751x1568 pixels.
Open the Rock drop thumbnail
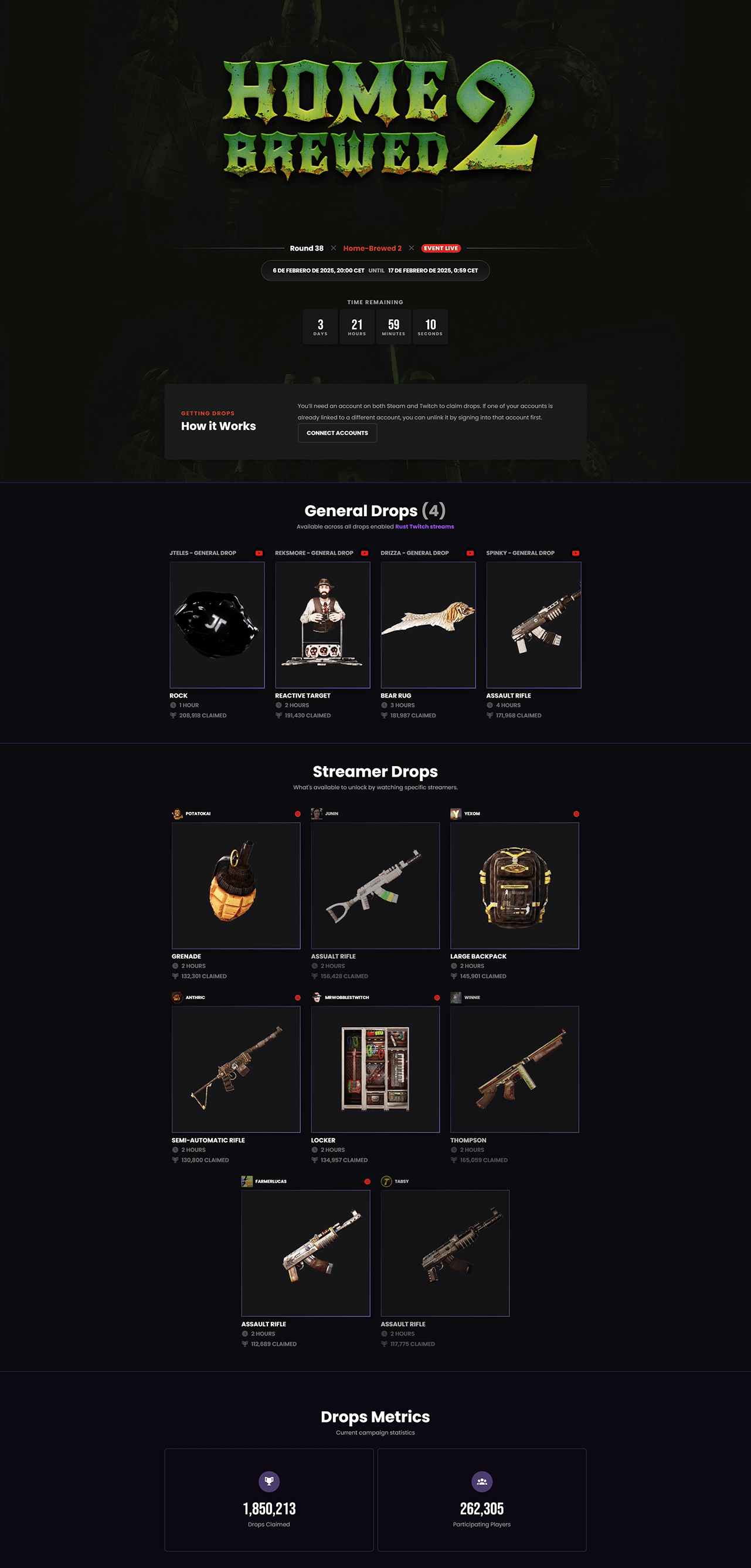click(x=217, y=625)
